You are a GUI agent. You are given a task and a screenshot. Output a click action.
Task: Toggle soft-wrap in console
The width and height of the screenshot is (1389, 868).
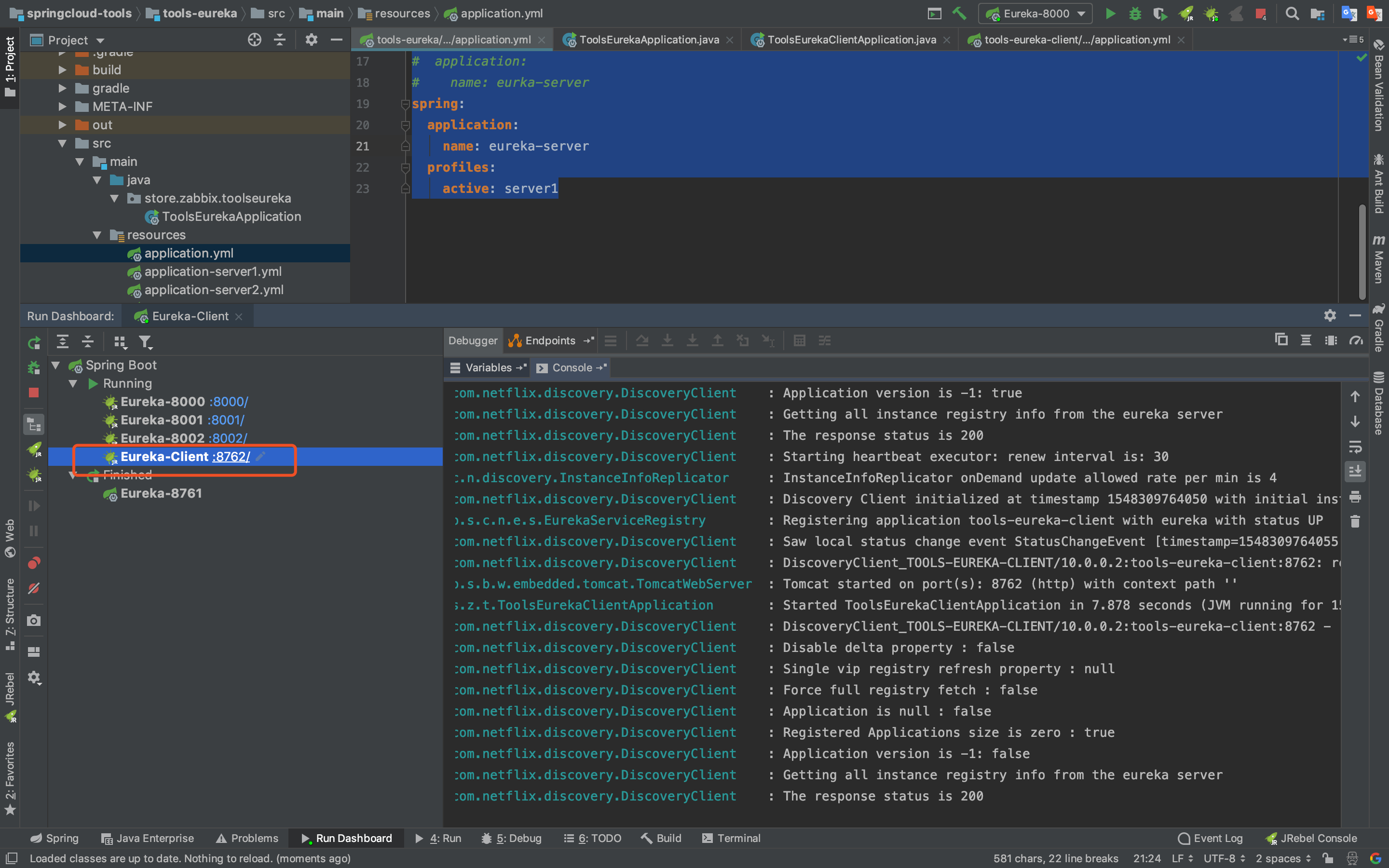(1355, 447)
